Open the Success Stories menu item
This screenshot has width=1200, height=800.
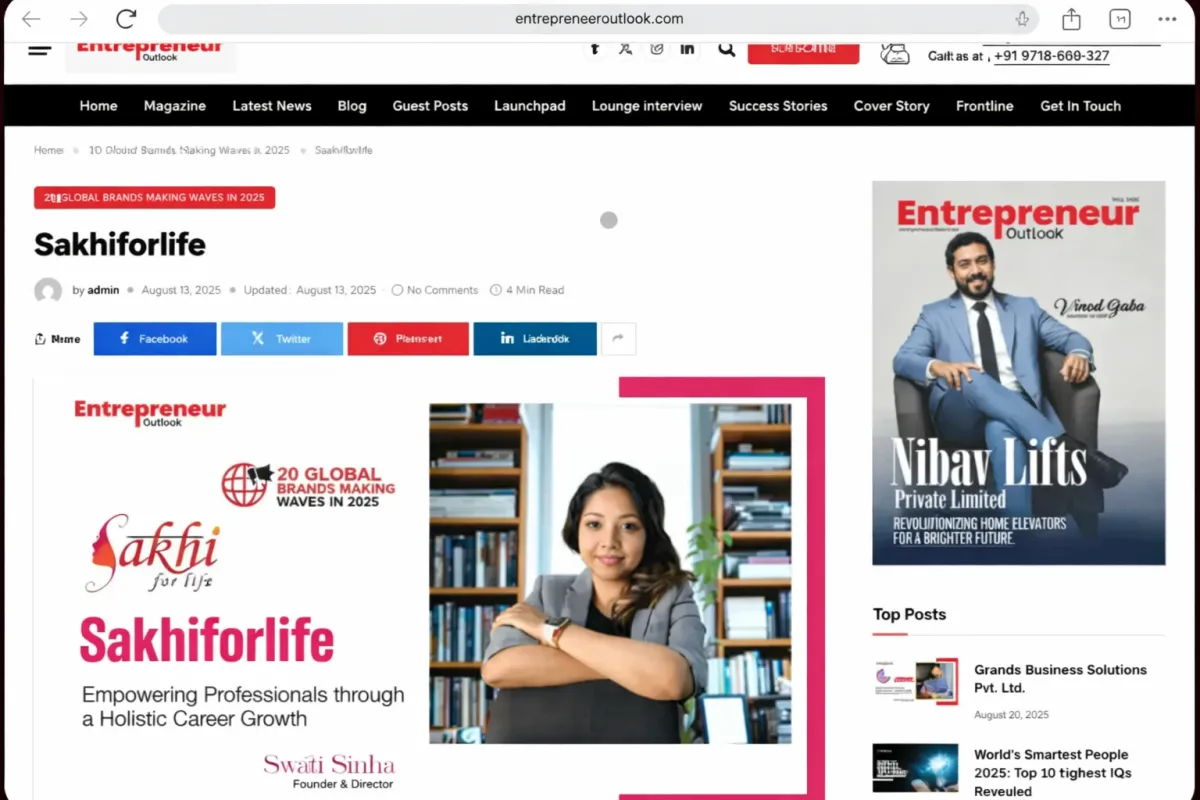coord(778,106)
